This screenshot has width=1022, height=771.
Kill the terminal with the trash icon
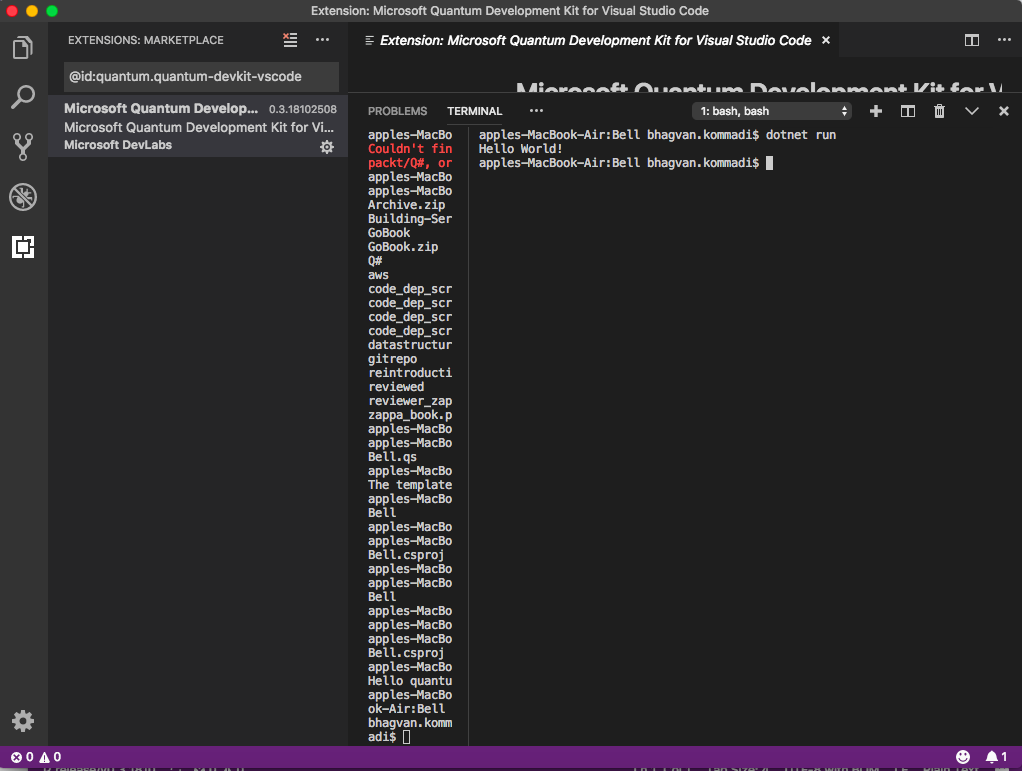(939, 111)
